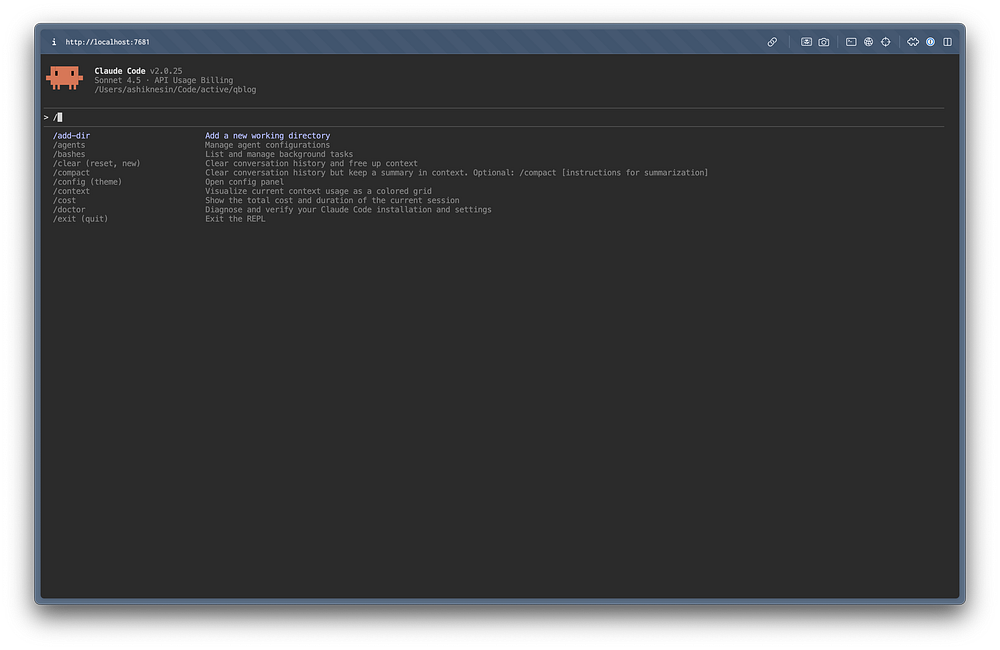Click the copy link icon
The height and width of the screenshot is (650, 1000).
(x=772, y=42)
